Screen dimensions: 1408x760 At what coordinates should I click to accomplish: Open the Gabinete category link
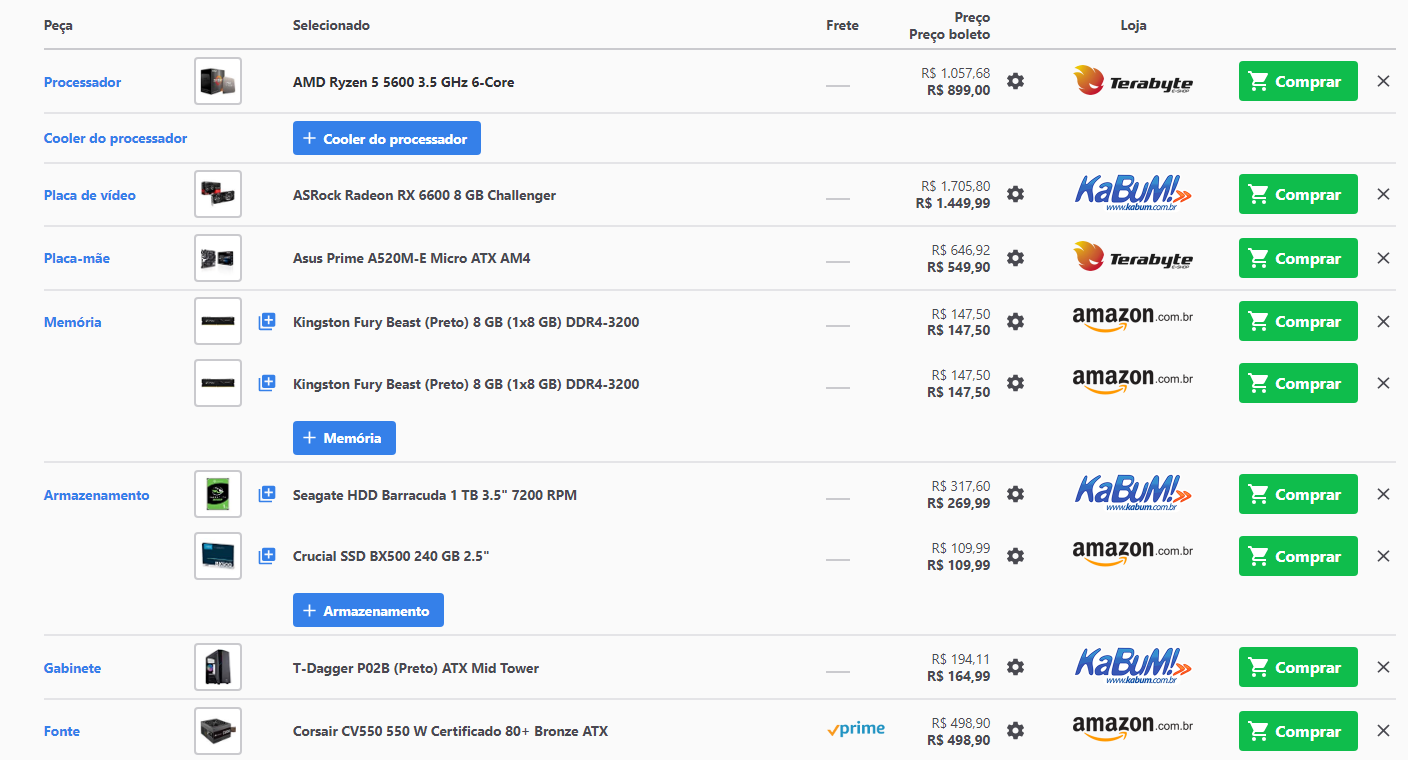72,668
